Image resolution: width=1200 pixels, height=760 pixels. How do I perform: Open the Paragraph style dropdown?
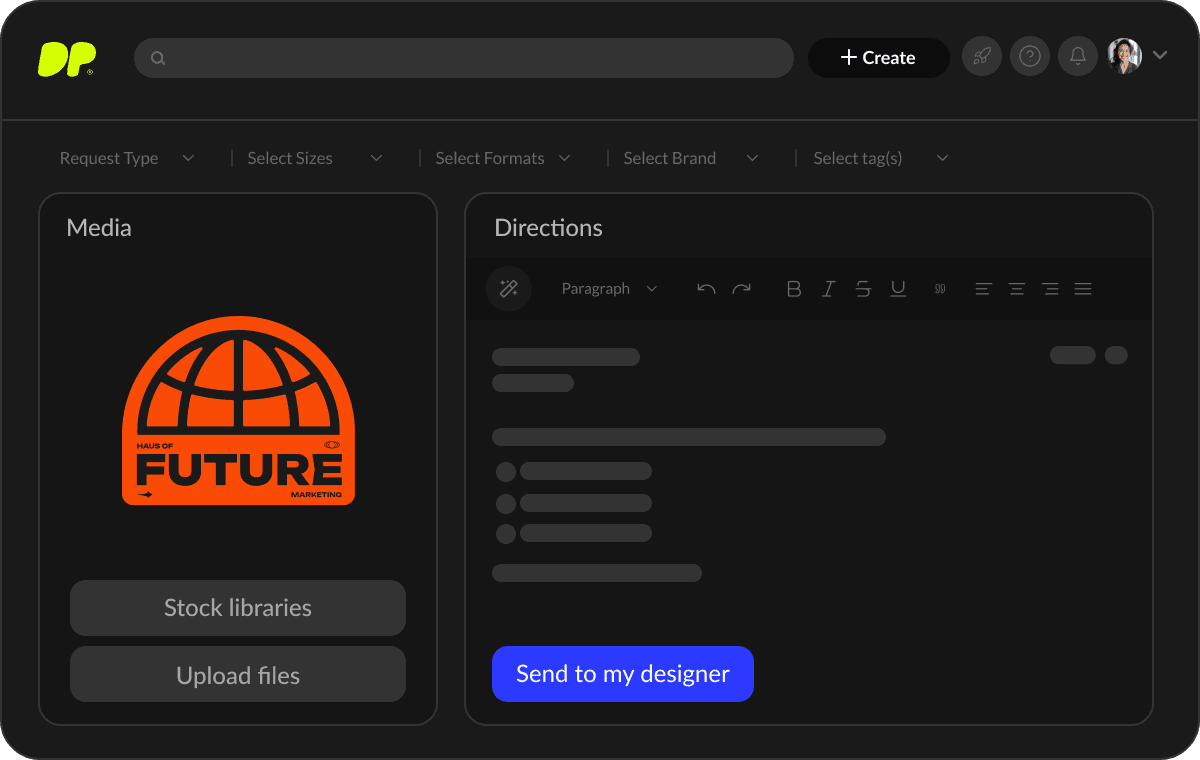point(609,289)
